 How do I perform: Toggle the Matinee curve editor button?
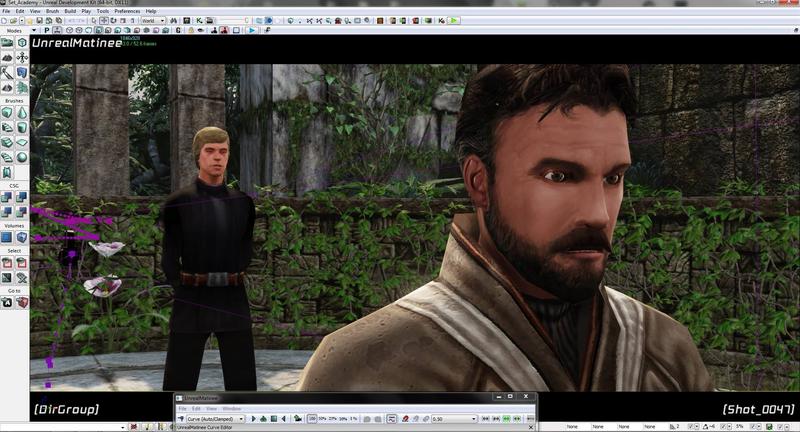(391, 419)
